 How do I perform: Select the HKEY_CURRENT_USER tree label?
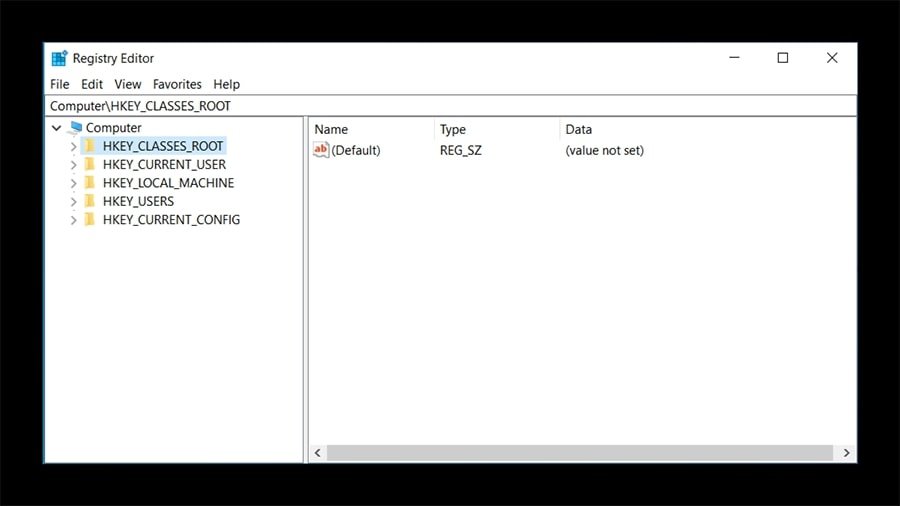pyautogui.click(x=164, y=165)
